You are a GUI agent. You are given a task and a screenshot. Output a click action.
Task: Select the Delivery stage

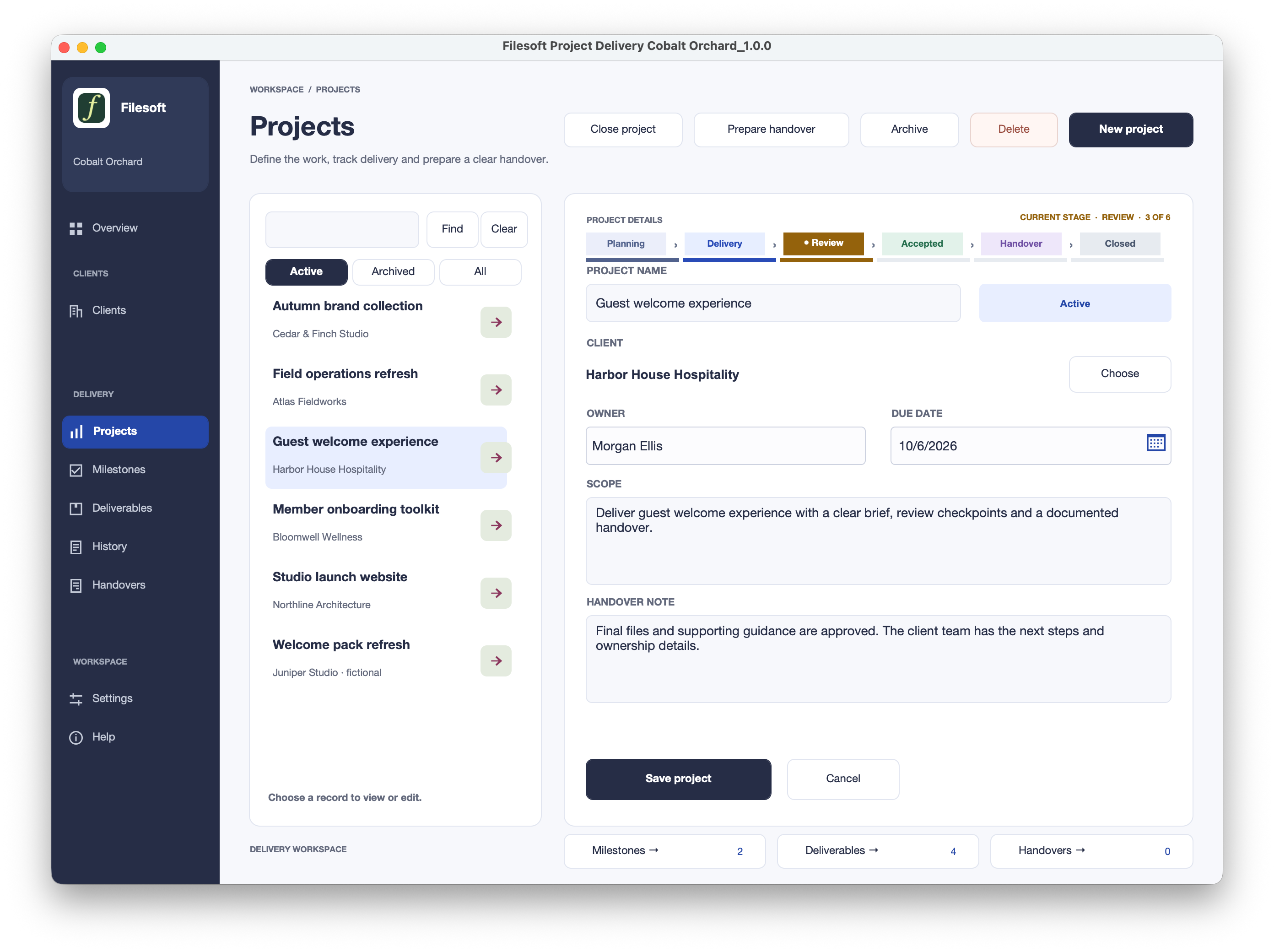tap(724, 243)
